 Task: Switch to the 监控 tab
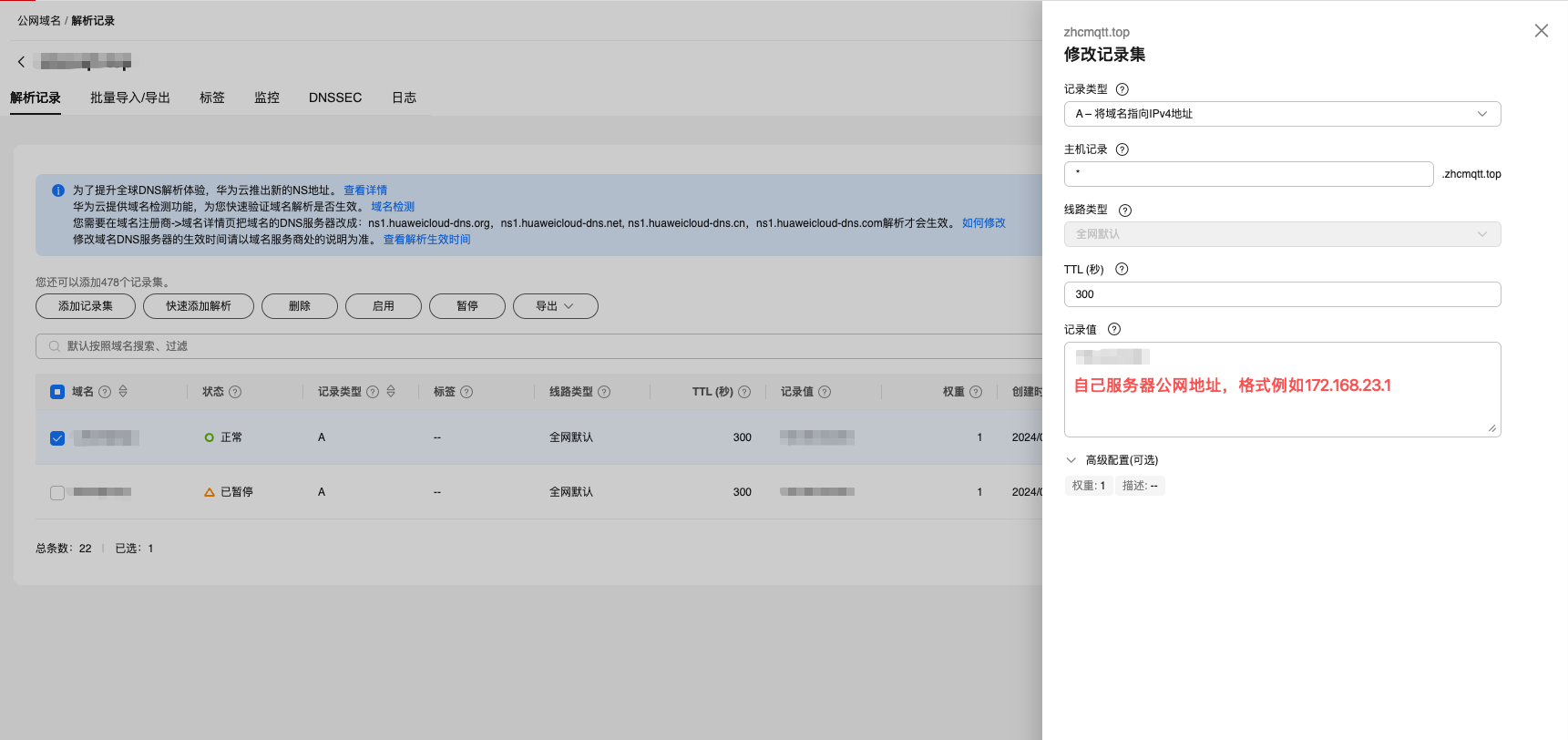tap(267, 98)
